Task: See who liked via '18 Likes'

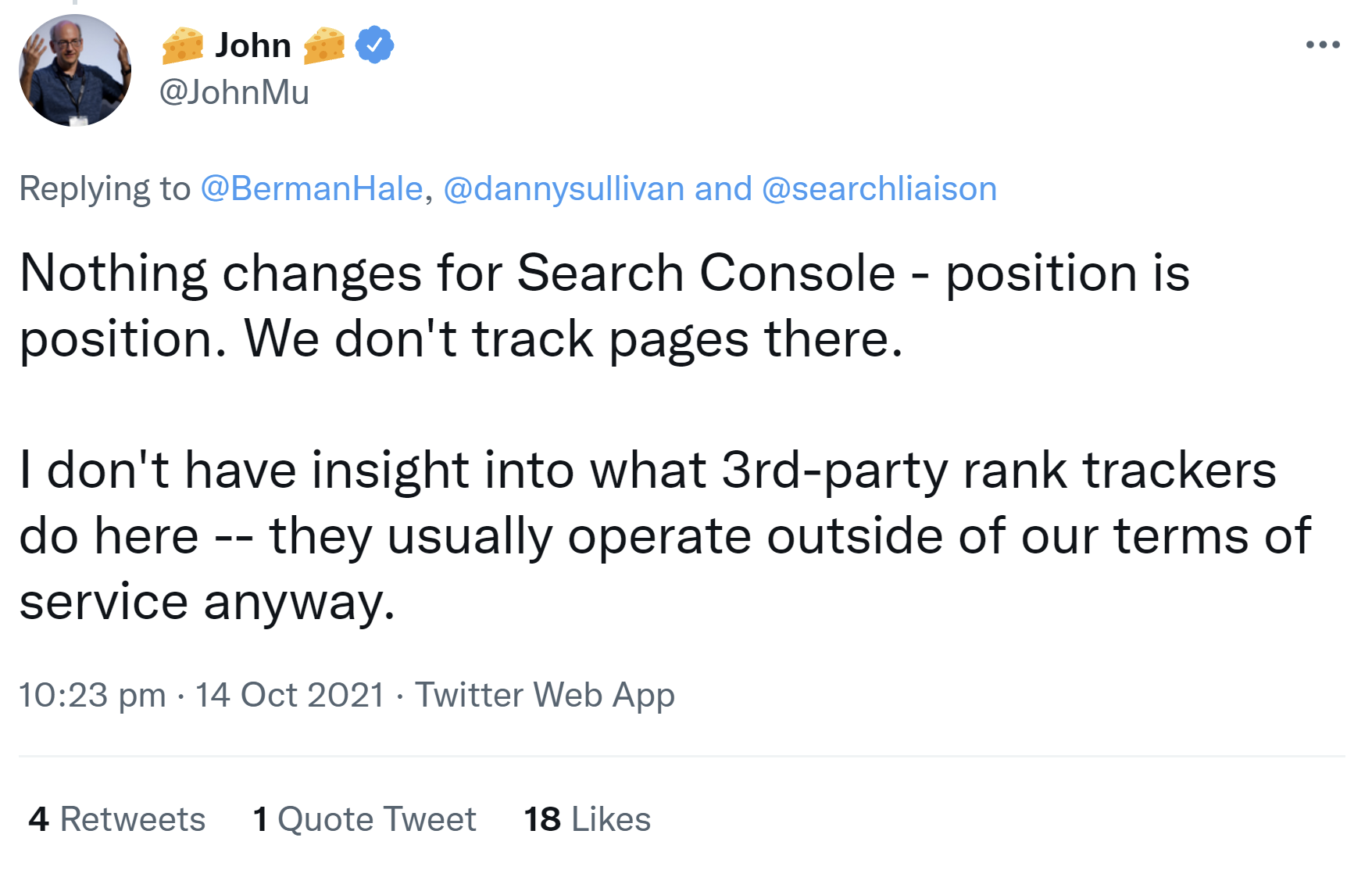Action: (x=587, y=818)
